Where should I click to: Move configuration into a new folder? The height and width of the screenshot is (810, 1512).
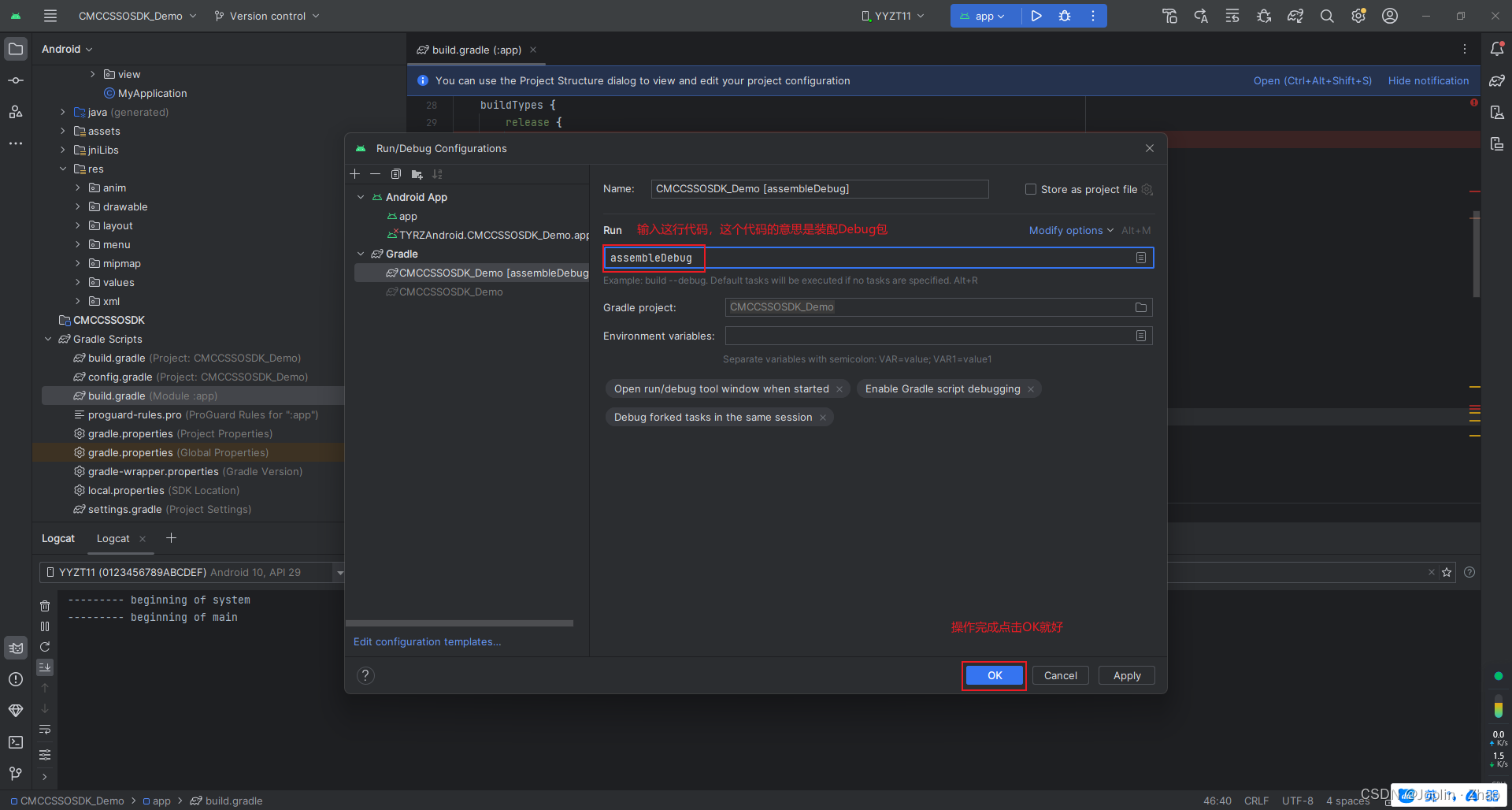(417, 174)
